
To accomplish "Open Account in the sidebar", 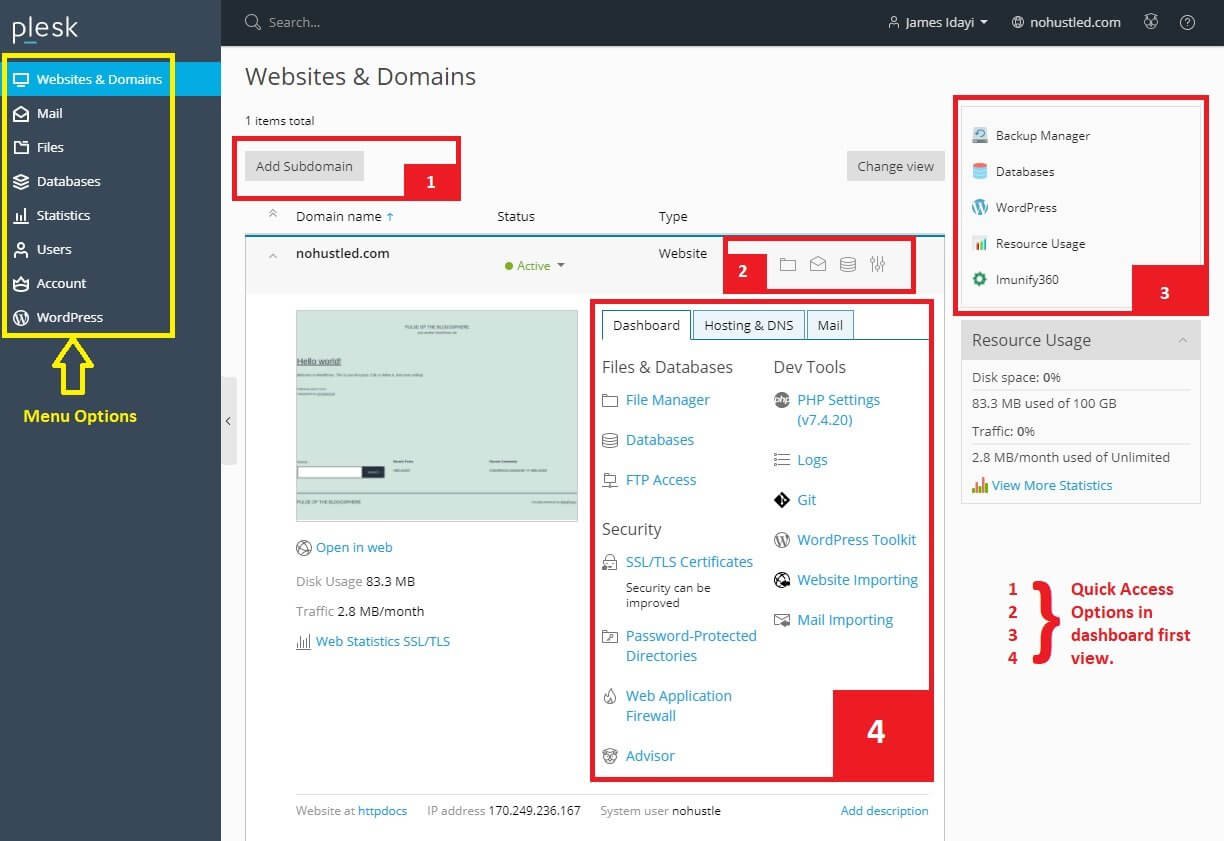I will (110, 283).
